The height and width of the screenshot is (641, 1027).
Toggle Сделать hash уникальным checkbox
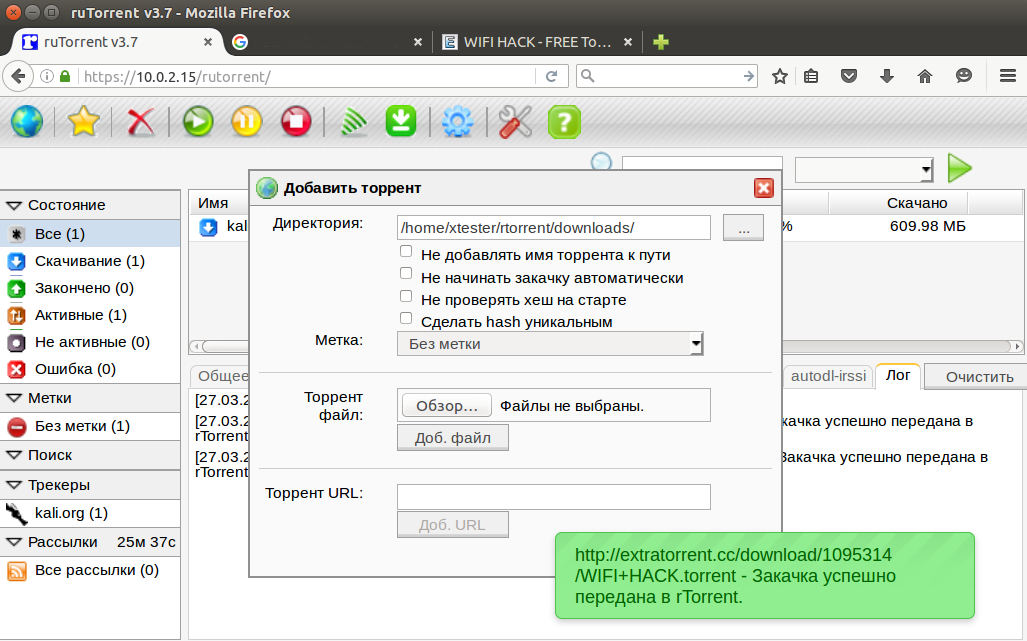tap(406, 318)
